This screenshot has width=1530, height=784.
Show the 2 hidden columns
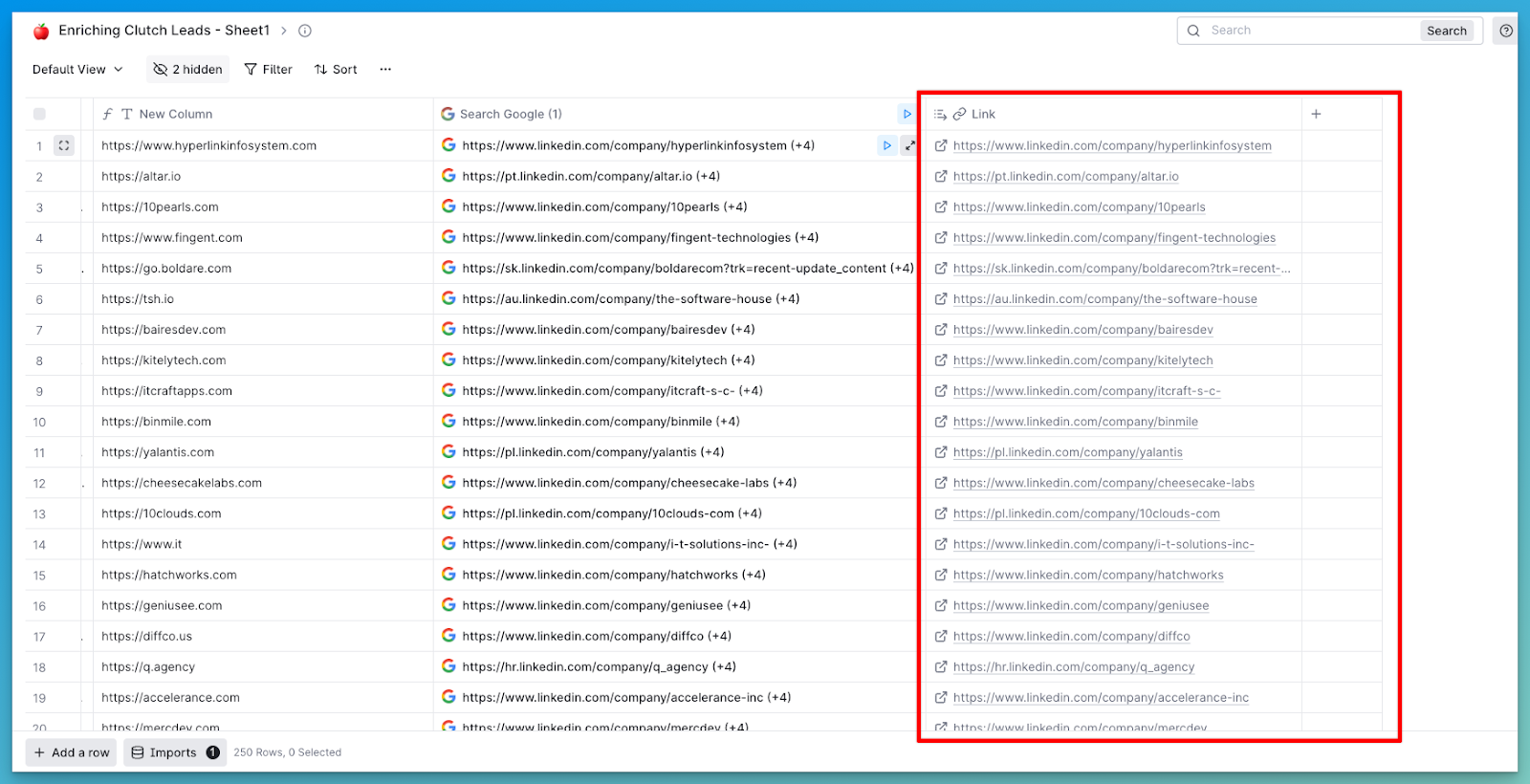click(188, 69)
